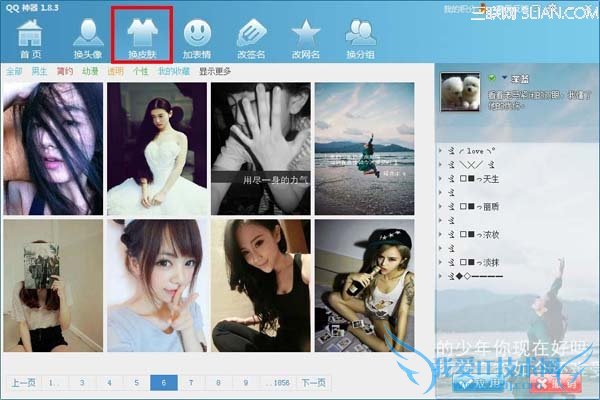Pick the skin of girl in white dress
Image resolution: width=600 pixels, height=400 pixels.
click(x=157, y=149)
